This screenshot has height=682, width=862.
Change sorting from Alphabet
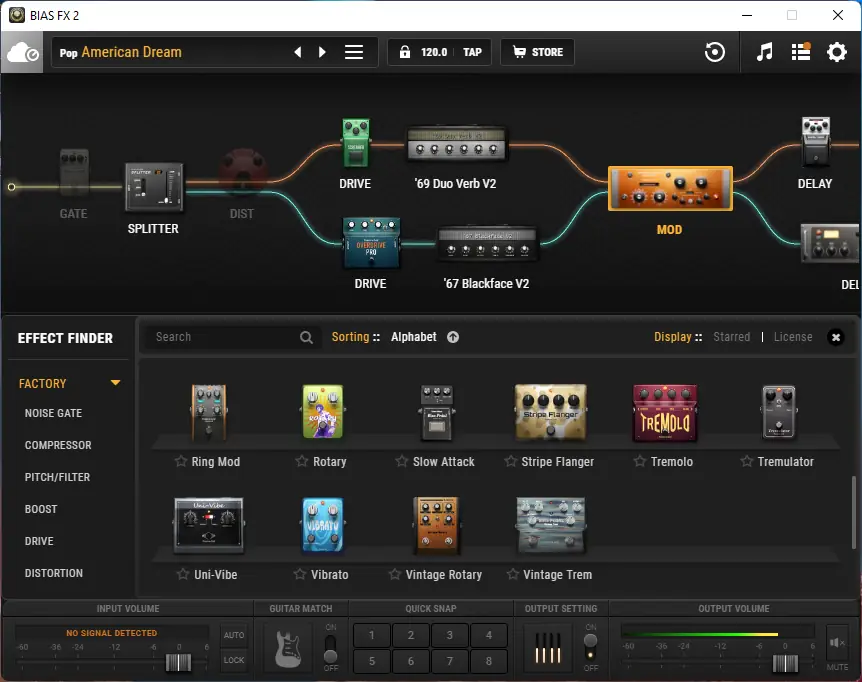(413, 337)
